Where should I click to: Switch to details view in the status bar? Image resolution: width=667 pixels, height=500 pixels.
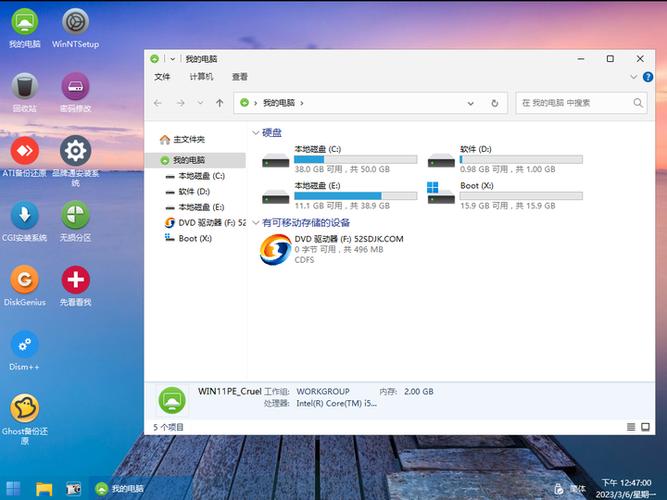point(631,427)
